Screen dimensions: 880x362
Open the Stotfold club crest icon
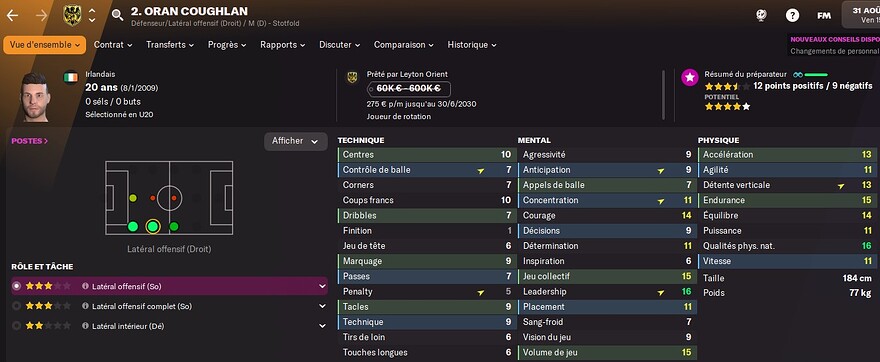pos(72,15)
